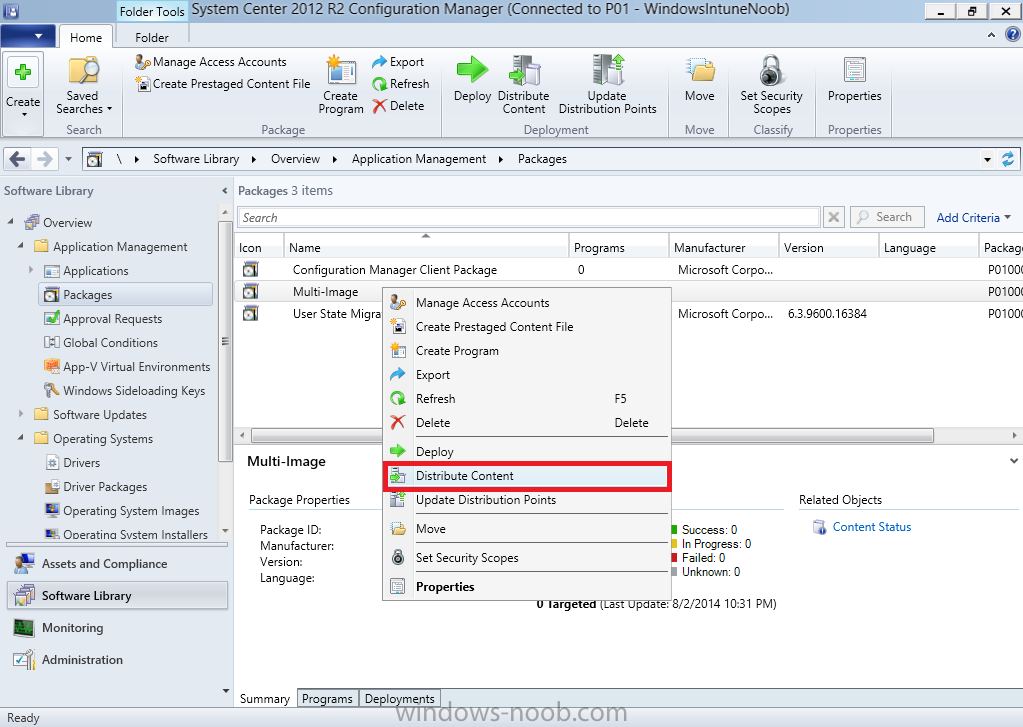Screen dimensions: 1023x727
Task: Click Manage Access Accounts in the ribbon
Action: pos(211,62)
